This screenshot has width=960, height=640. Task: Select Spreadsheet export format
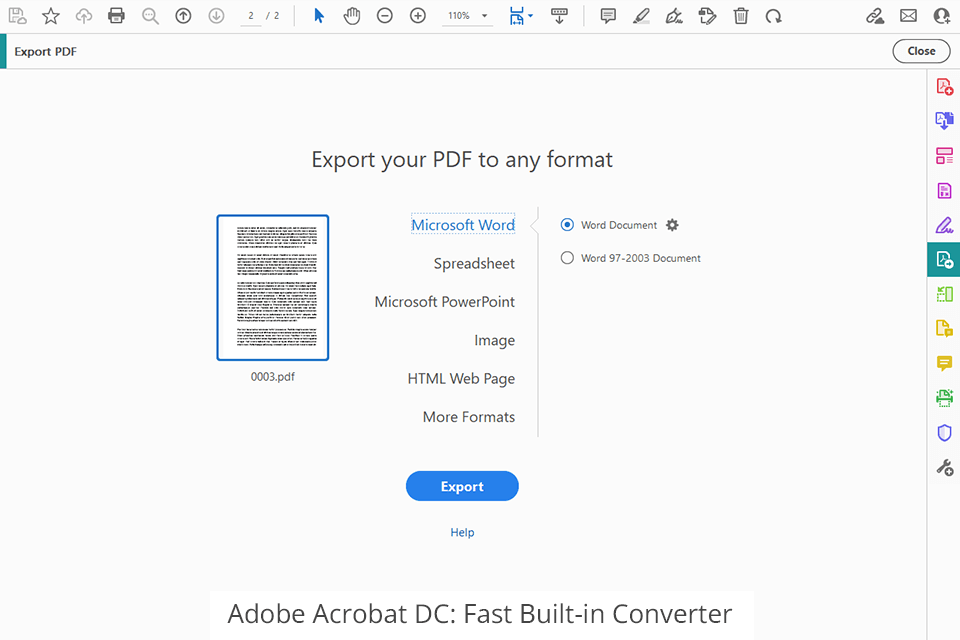pos(474,263)
